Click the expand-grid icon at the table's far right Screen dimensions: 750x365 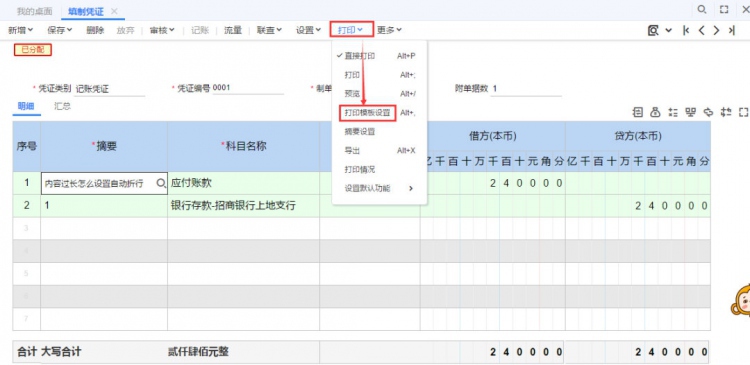[743, 112]
